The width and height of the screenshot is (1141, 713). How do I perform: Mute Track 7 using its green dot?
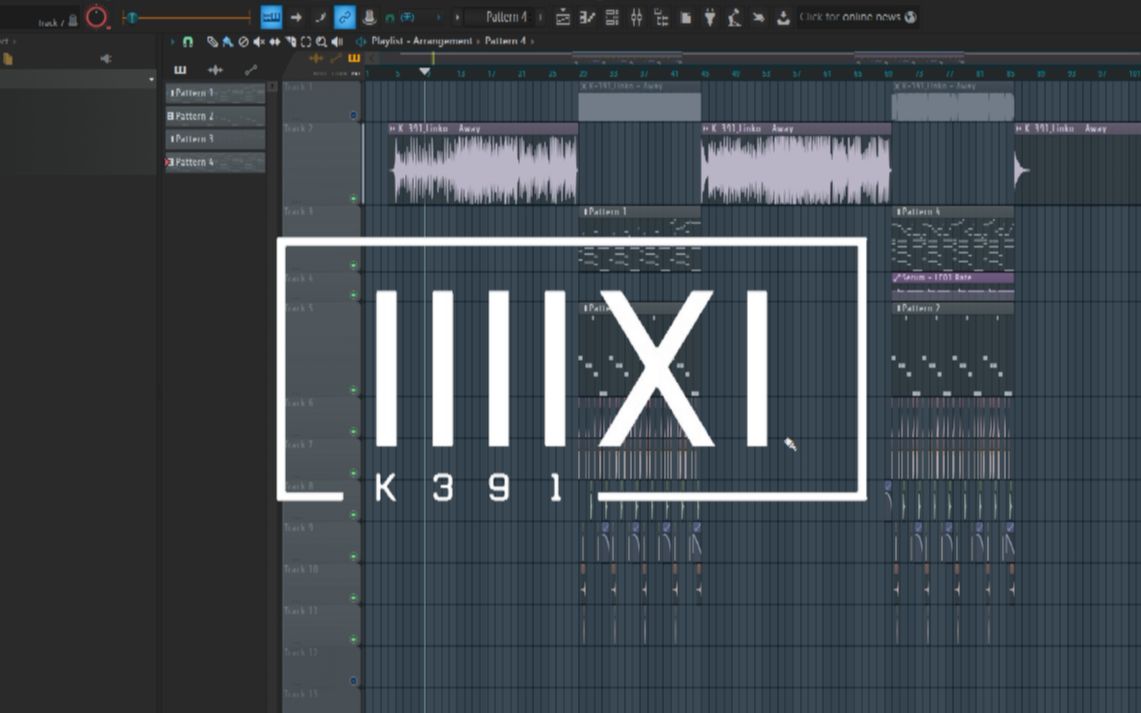(x=354, y=473)
